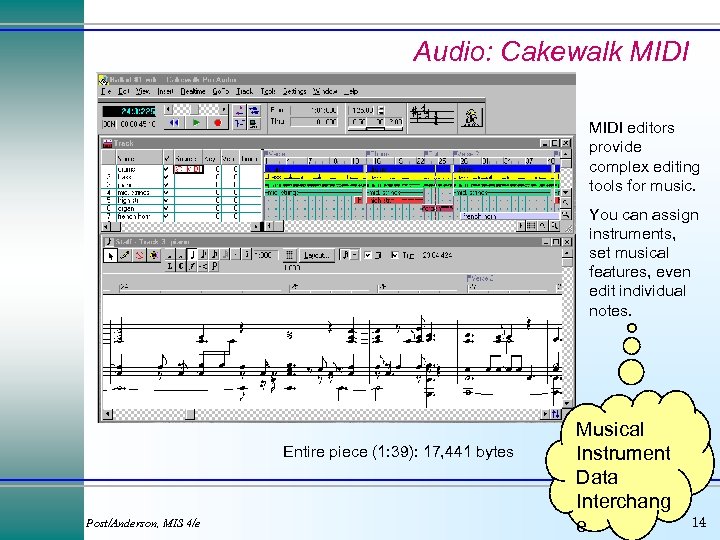Click the Track window vertical zoom-out magnifier
Screen dimensions: 720x540
[x=566, y=202]
